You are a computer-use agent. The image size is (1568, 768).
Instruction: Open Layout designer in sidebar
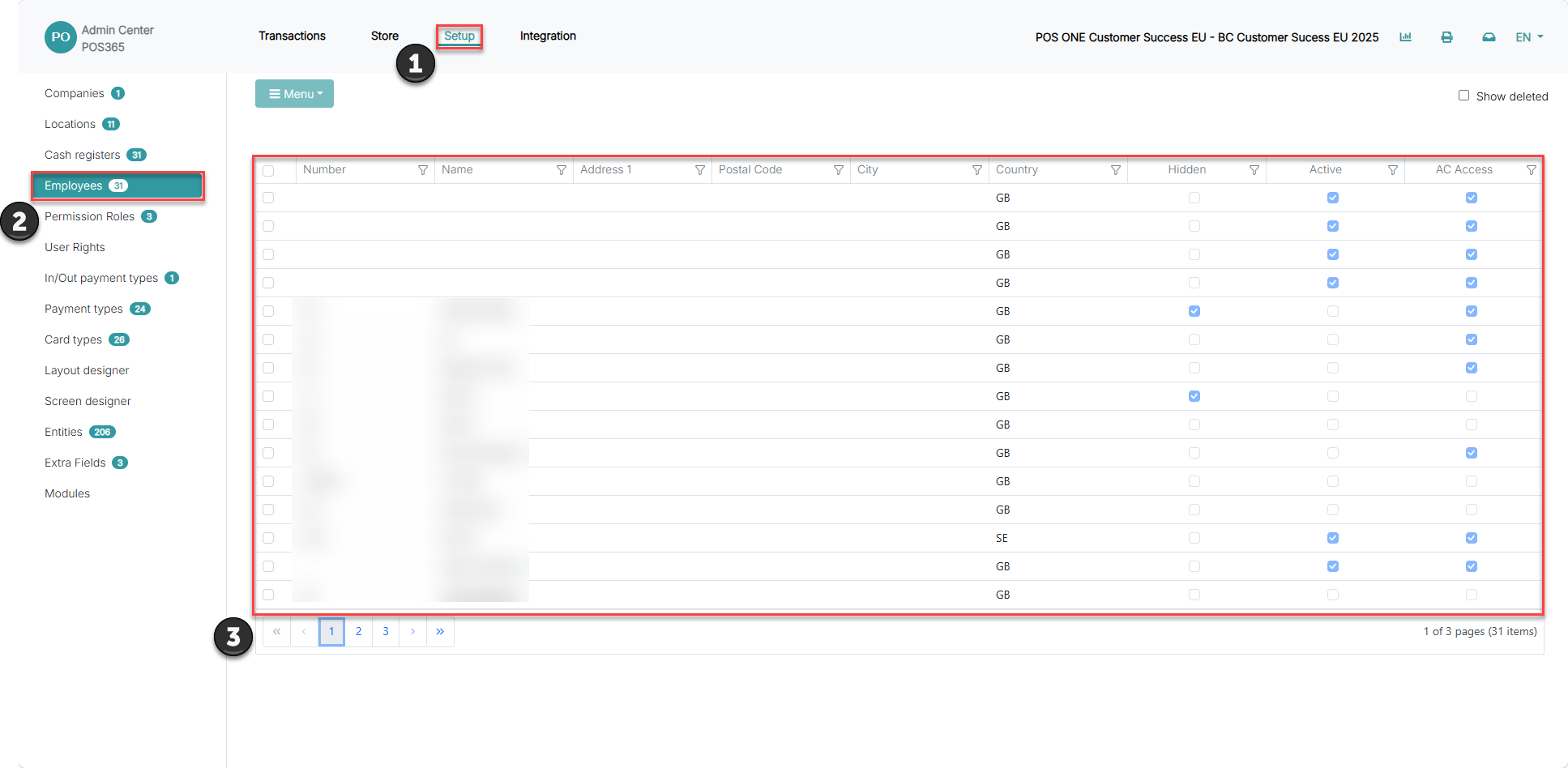pos(87,370)
